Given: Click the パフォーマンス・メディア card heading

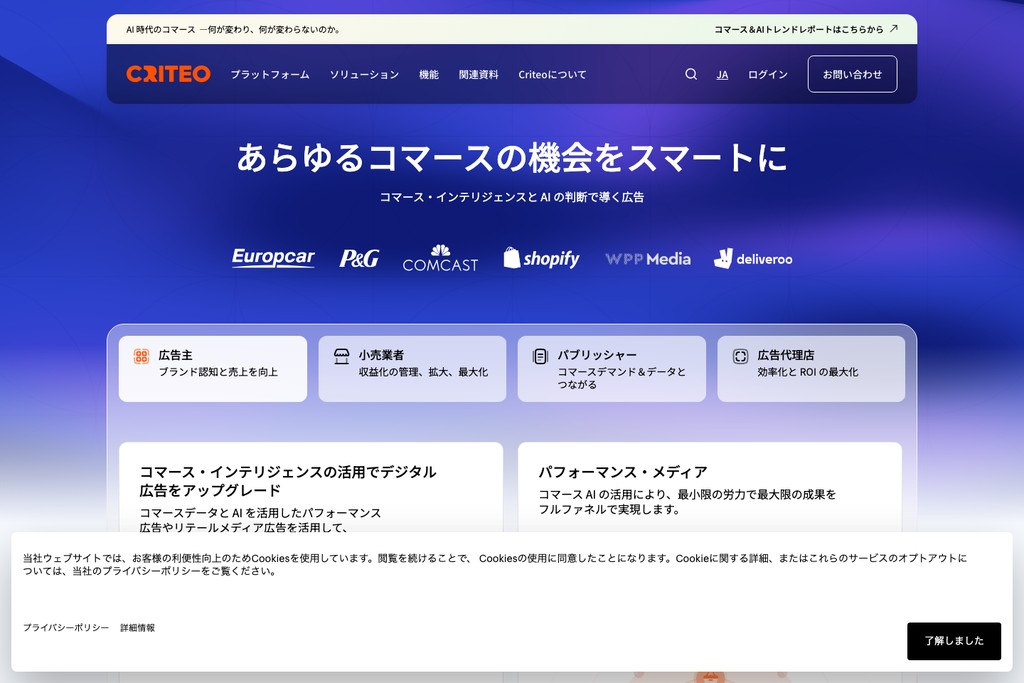Looking at the screenshot, I should point(622,471).
